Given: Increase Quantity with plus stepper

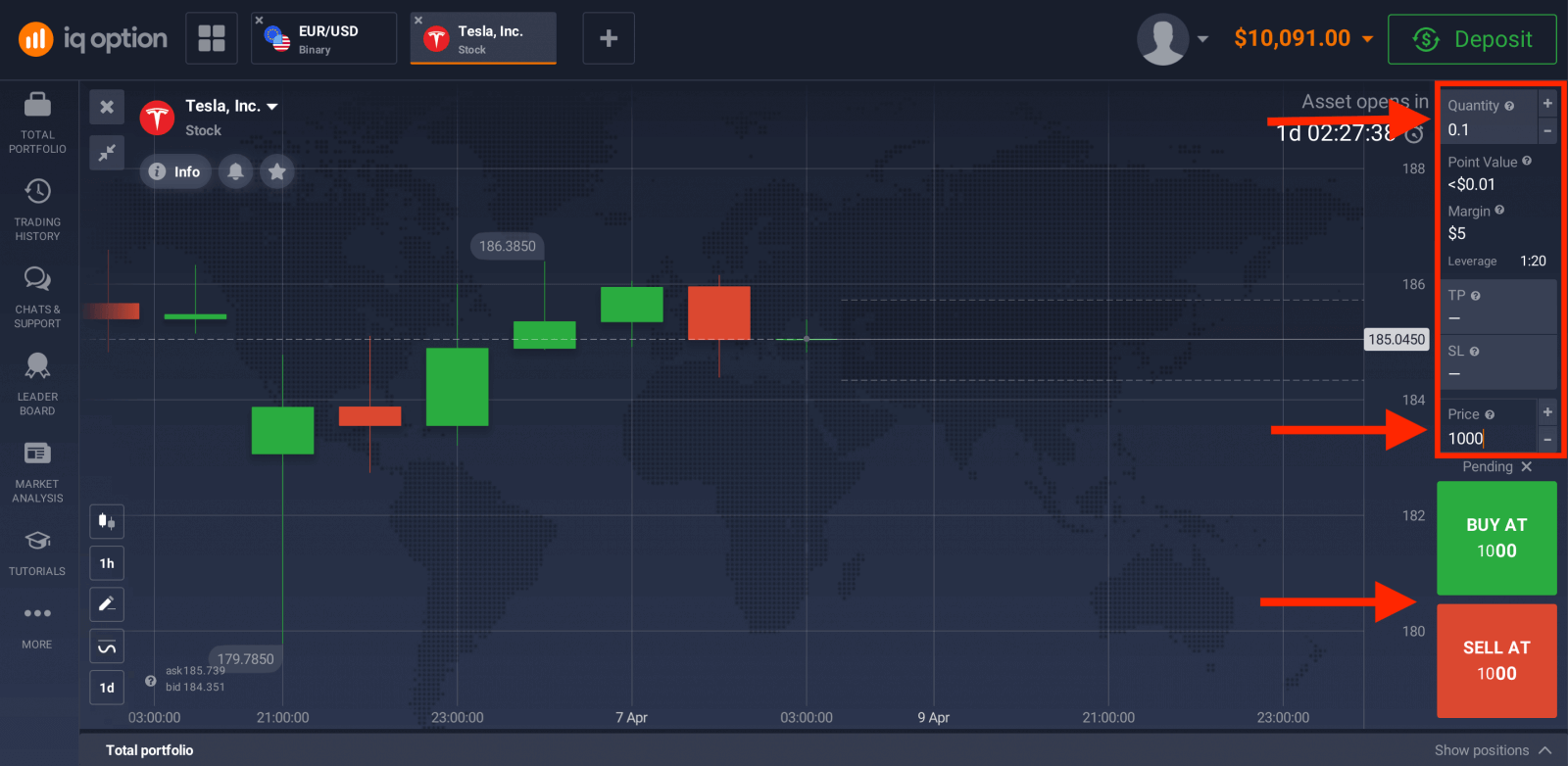Looking at the screenshot, I should click(x=1547, y=103).
